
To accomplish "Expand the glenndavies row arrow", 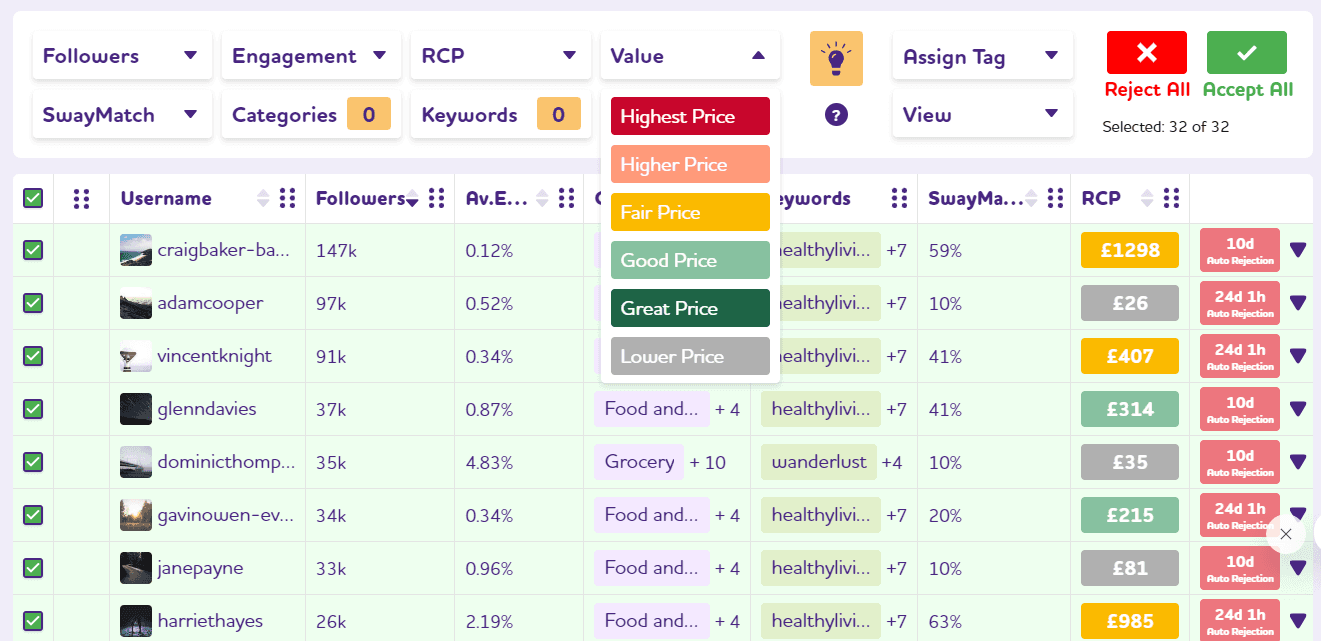I will tap(1298, 409).
